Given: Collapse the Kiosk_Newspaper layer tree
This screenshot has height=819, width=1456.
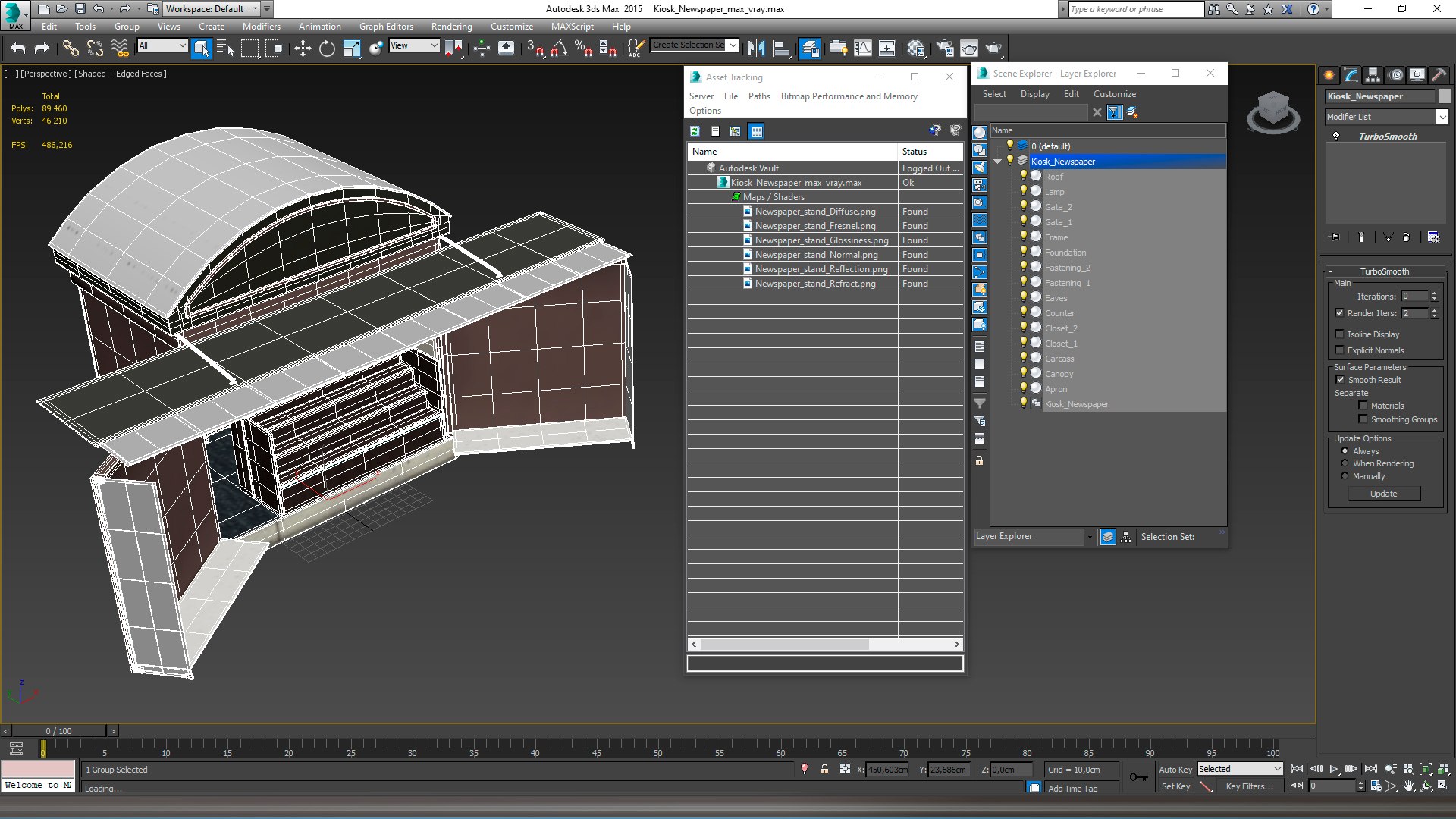Looking at the screenshot, I should click(998, 162).
